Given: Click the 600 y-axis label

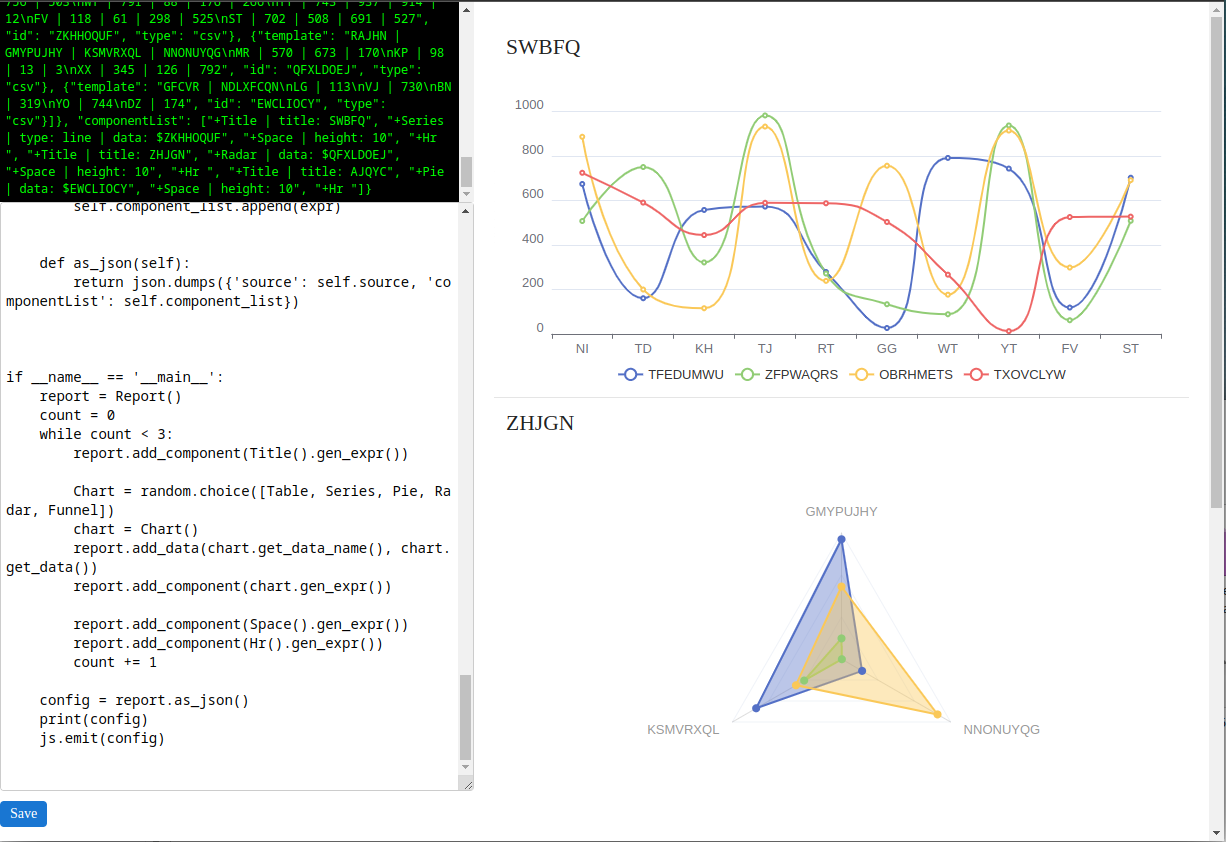Looking at the screenshot, I should click(x=533, y=194).
